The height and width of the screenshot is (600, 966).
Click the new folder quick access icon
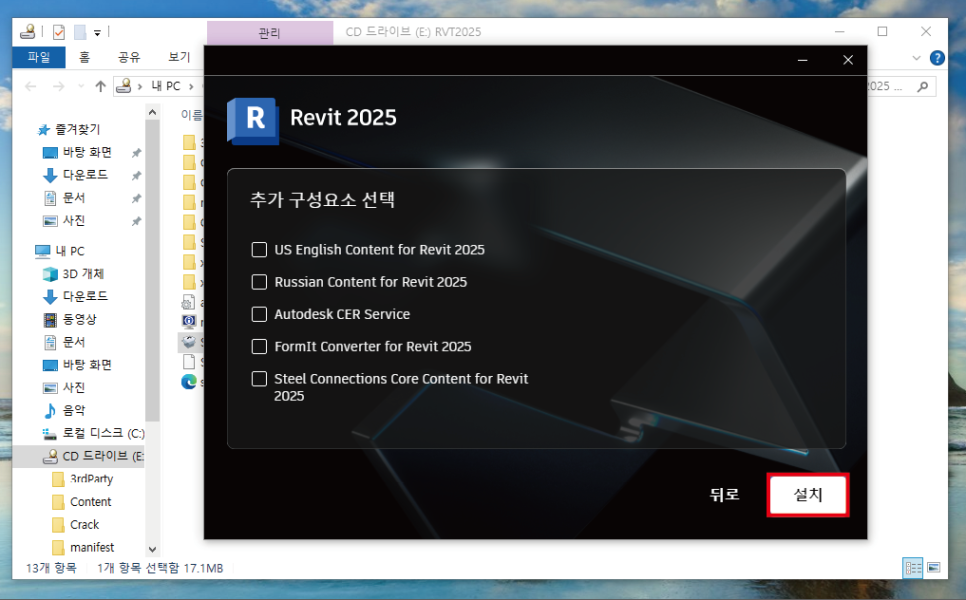[80, 32]
